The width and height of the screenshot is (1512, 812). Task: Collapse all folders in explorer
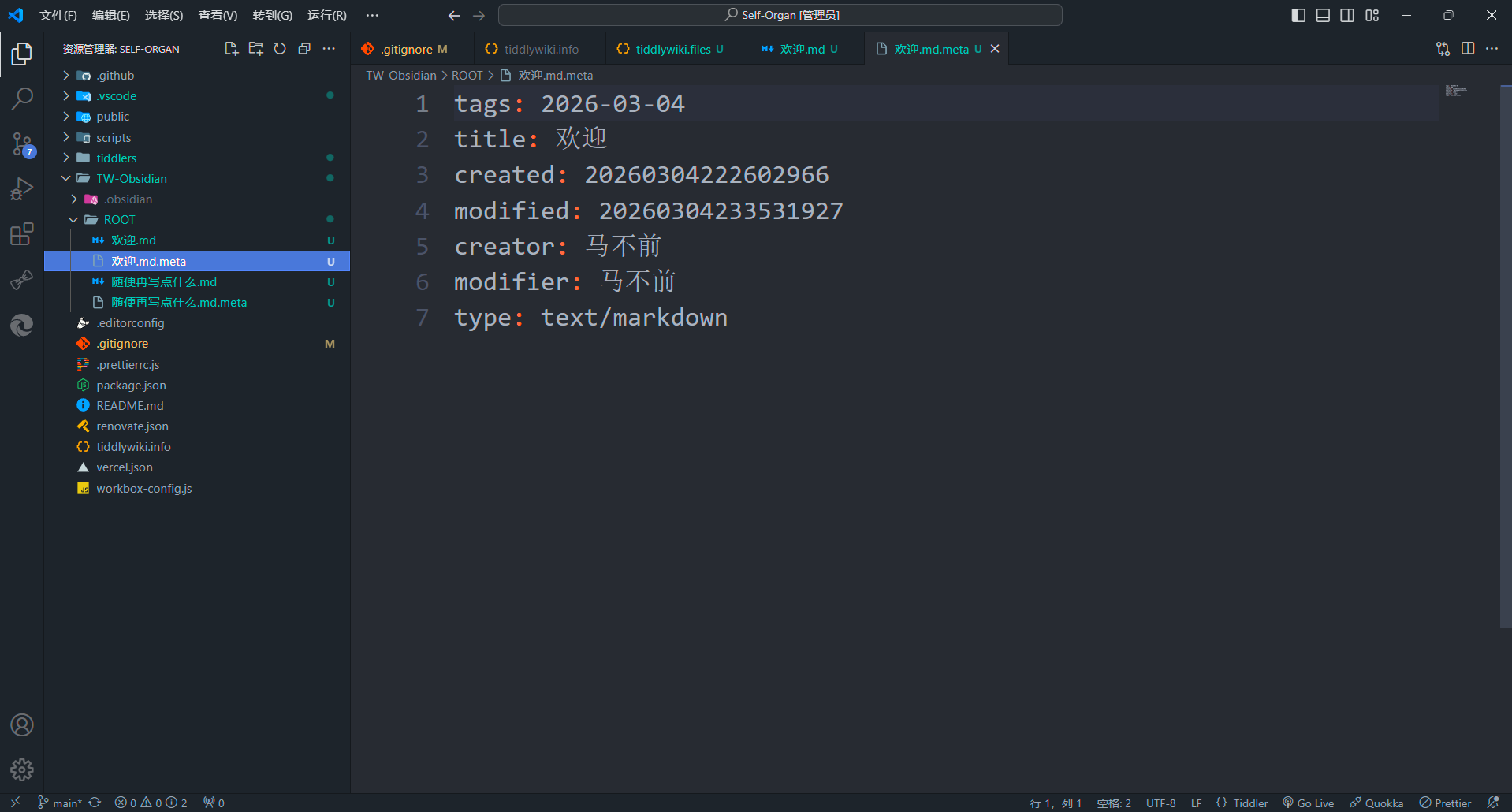click(x=304, y=49)
